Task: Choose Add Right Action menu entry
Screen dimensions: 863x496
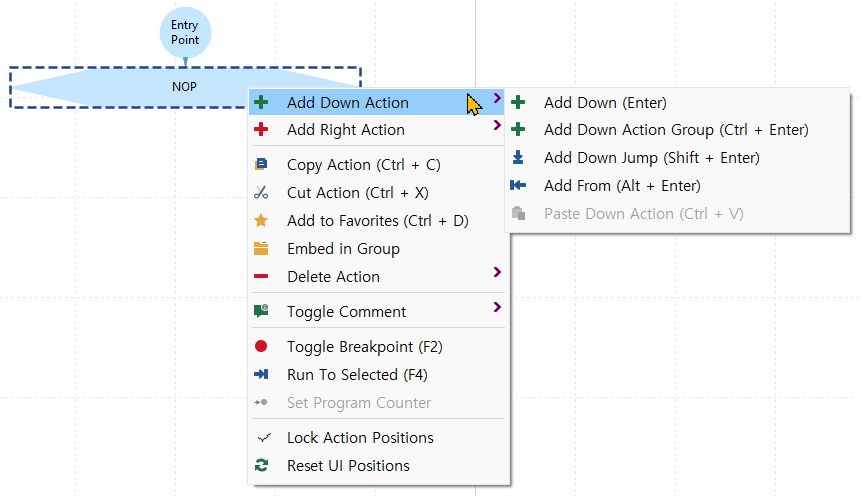Action: 377,130
